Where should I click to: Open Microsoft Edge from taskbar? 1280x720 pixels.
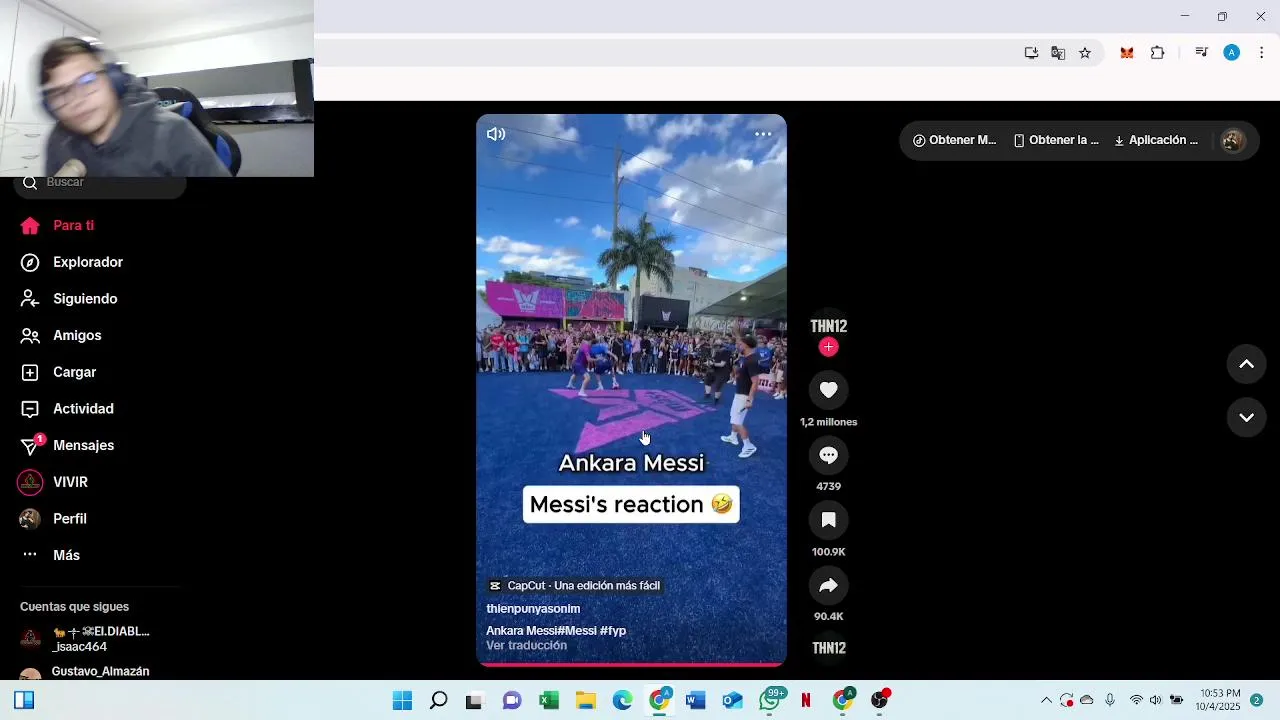click(622, 700)
